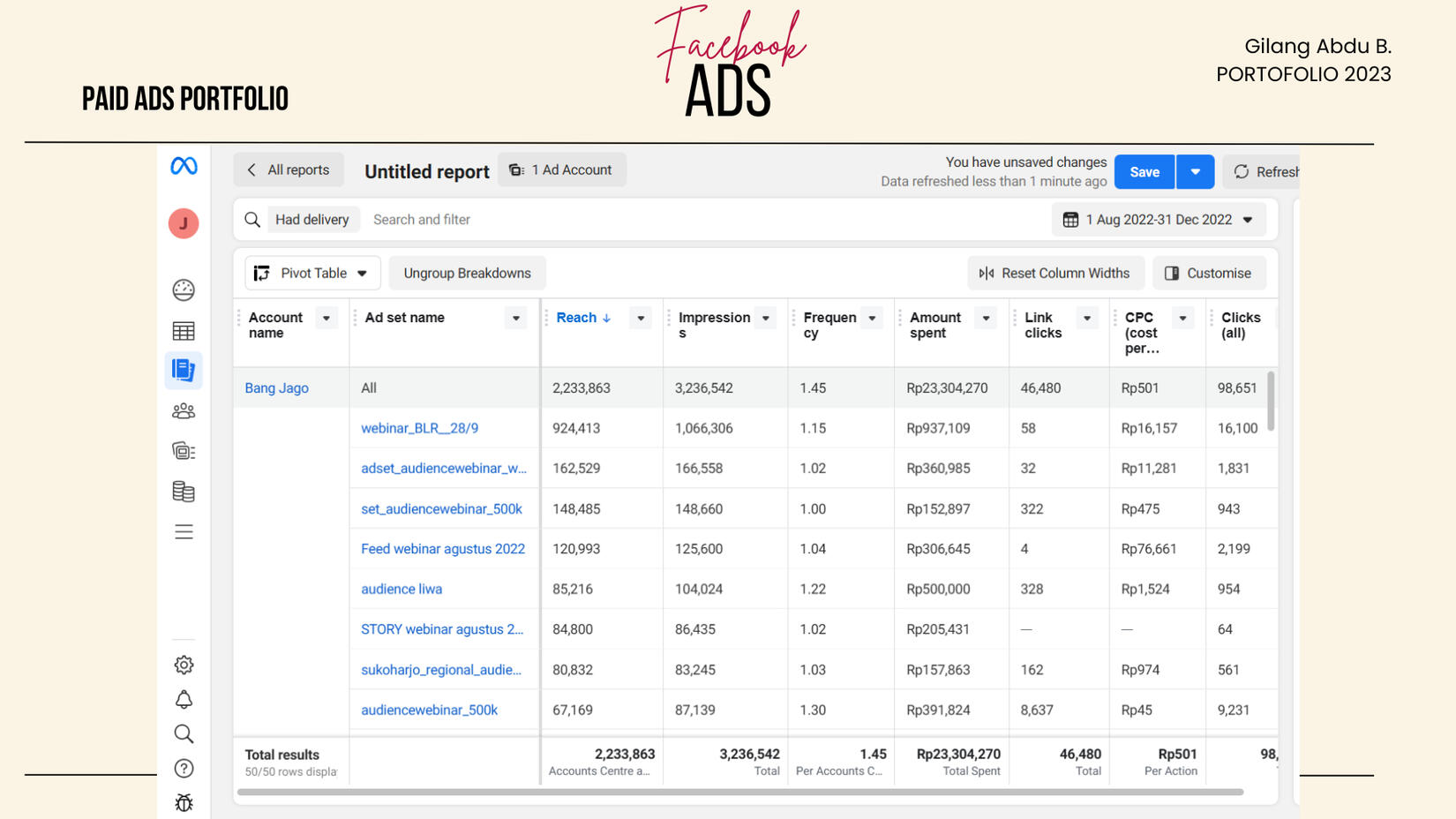This screenshot has height=819, width=1456.
Task: Open the Audiences people icon
Action: click(184, 411)
